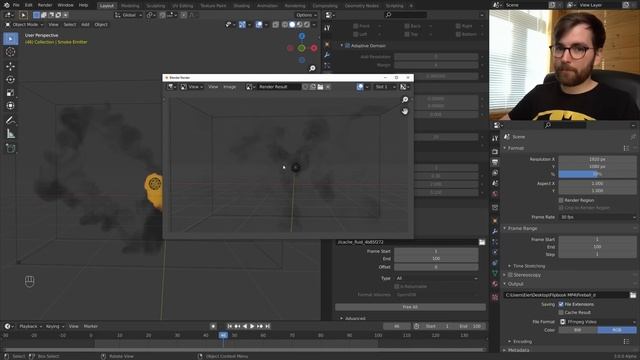Image resolution: width=640 pixels, height=360 pixels.
Task: Select the Select Box tool in viewport toolbar
Action: (11, 39)
